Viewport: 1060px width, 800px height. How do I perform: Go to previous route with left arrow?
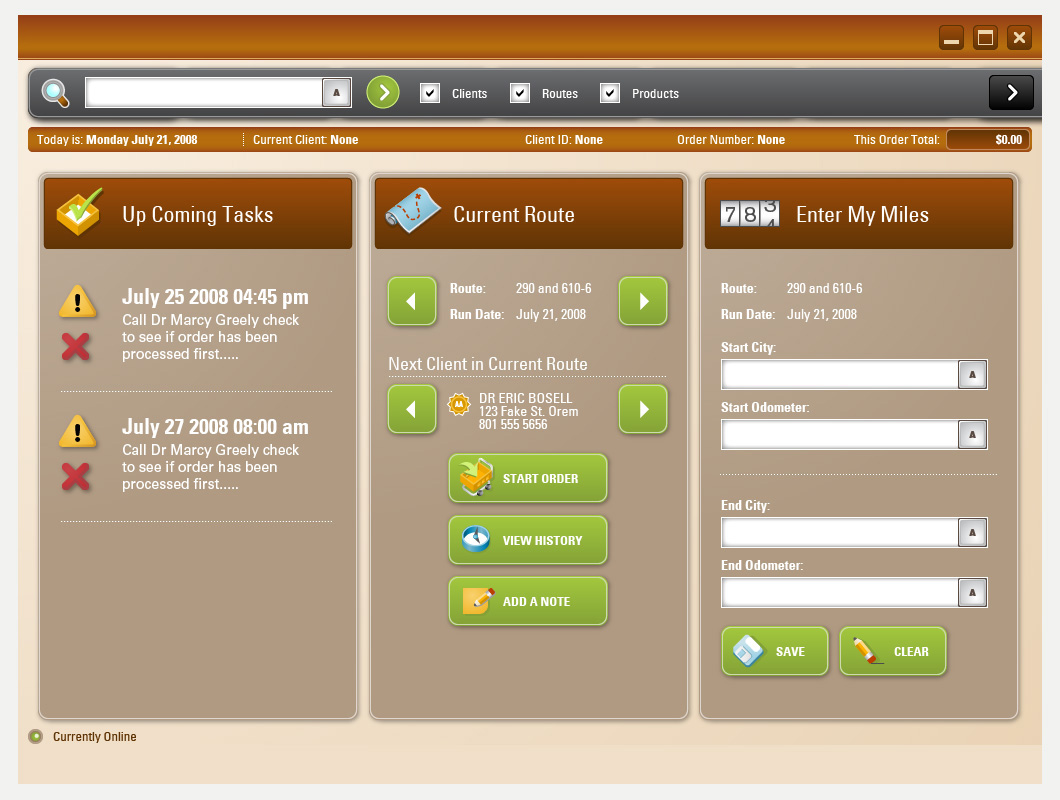[x=412, y=301]
